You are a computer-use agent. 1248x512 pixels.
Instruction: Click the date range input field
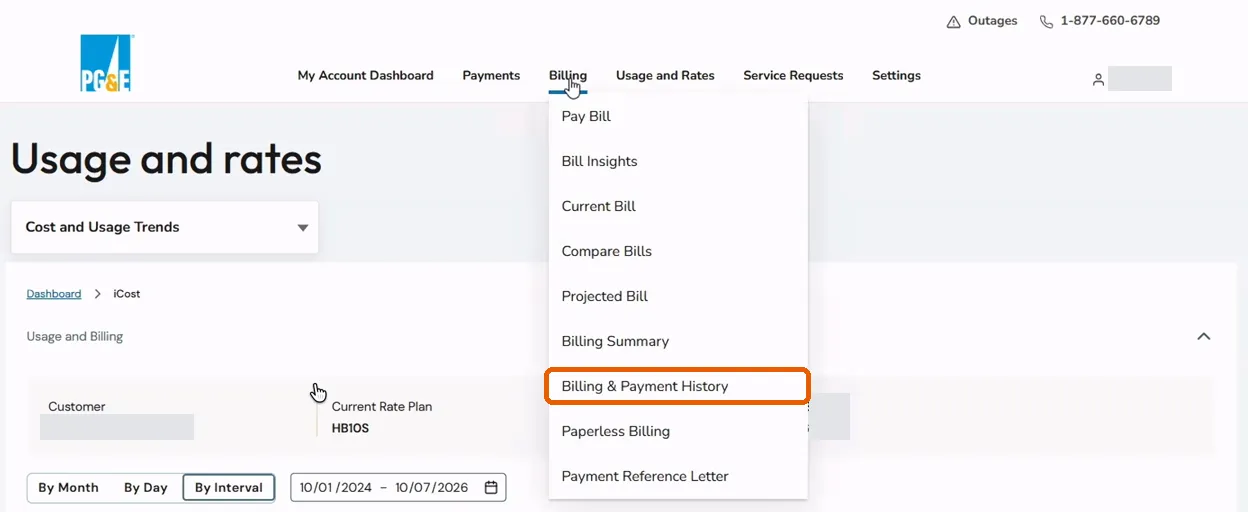[x=398, y=487]
